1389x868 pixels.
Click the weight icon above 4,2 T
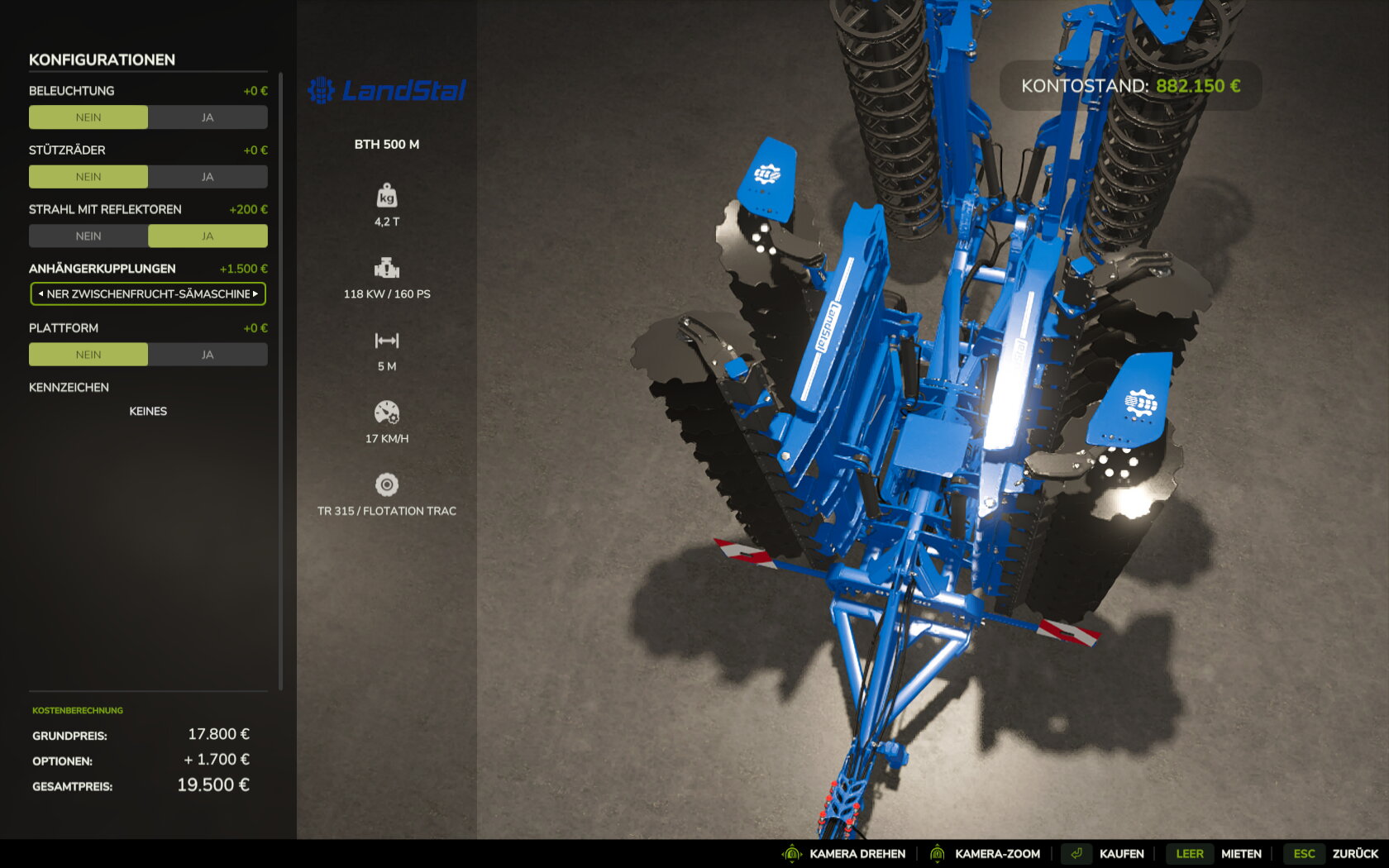(386, 196)
